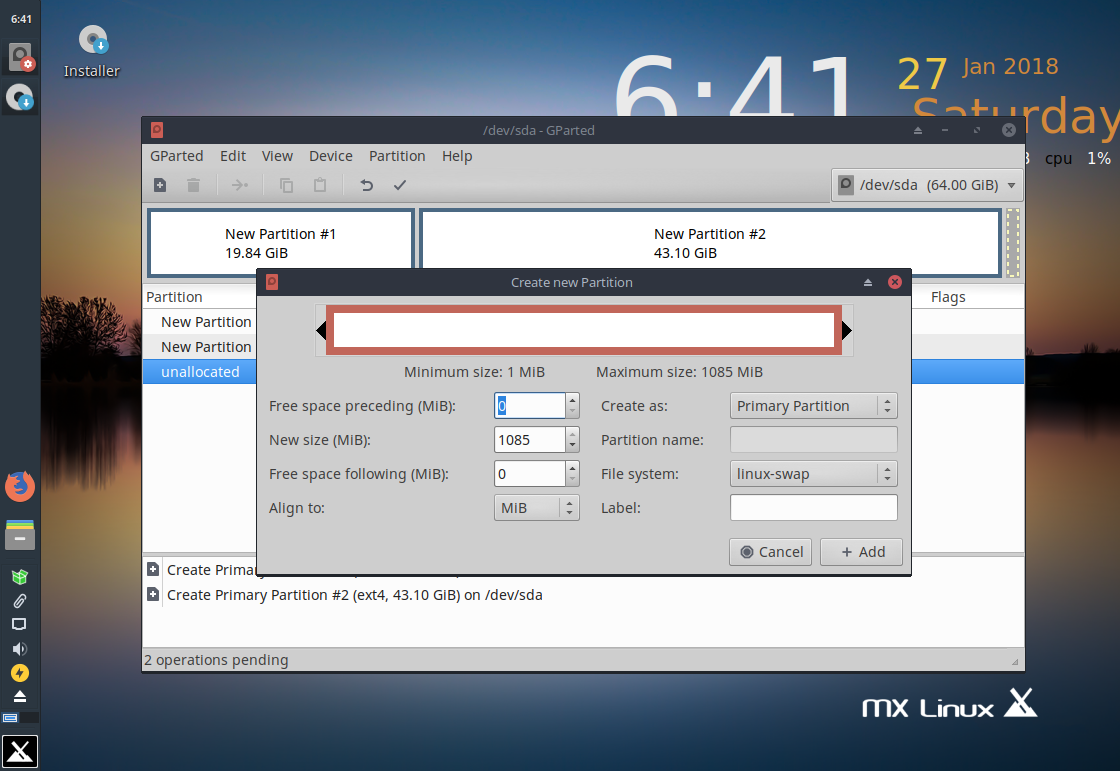Click the Cancel button
This screenshot has height=771, width=1120.
[x=771, y=552]
